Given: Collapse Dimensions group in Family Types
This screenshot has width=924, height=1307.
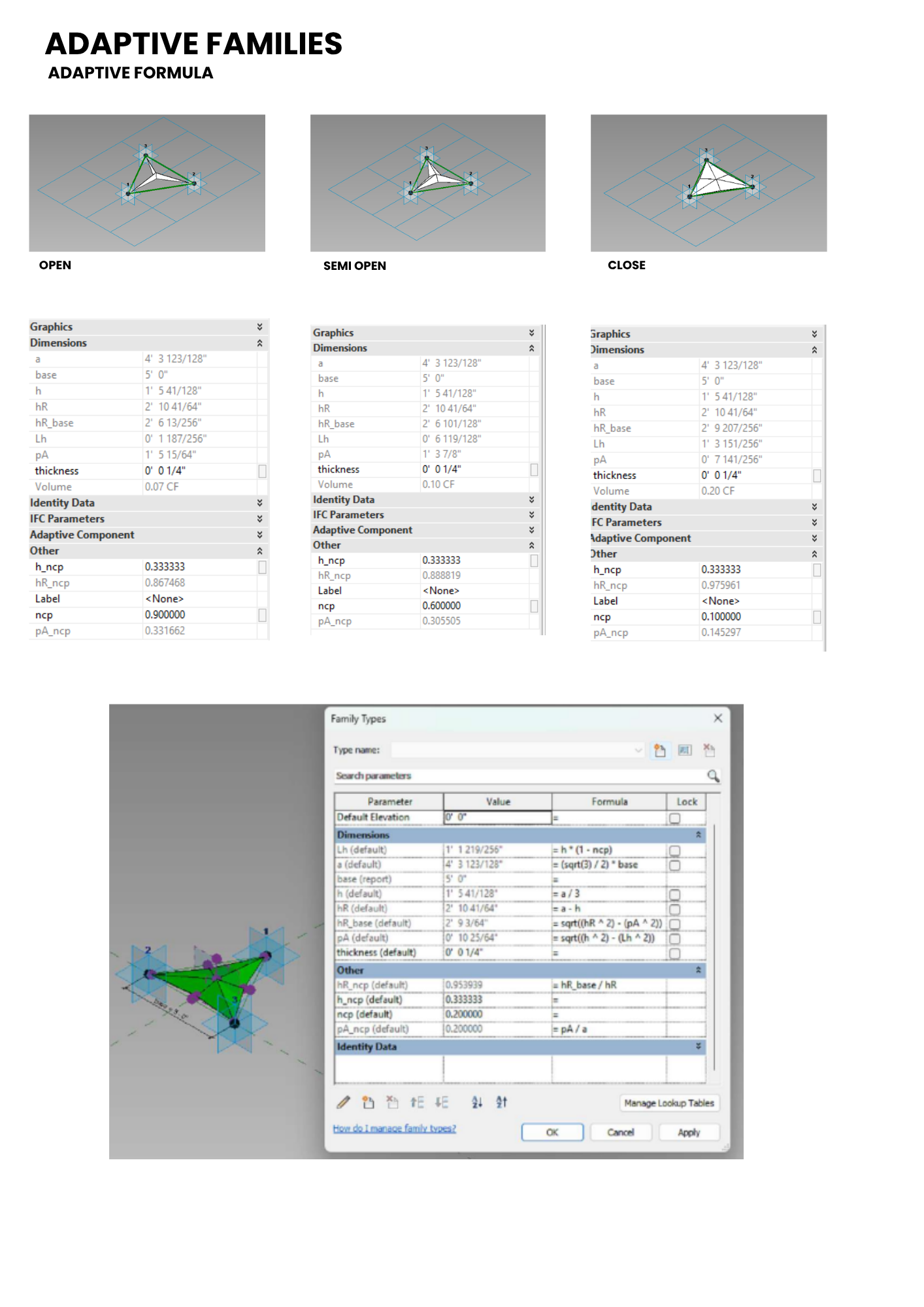Looking at the screenshot, I should (x=698, y=835).
